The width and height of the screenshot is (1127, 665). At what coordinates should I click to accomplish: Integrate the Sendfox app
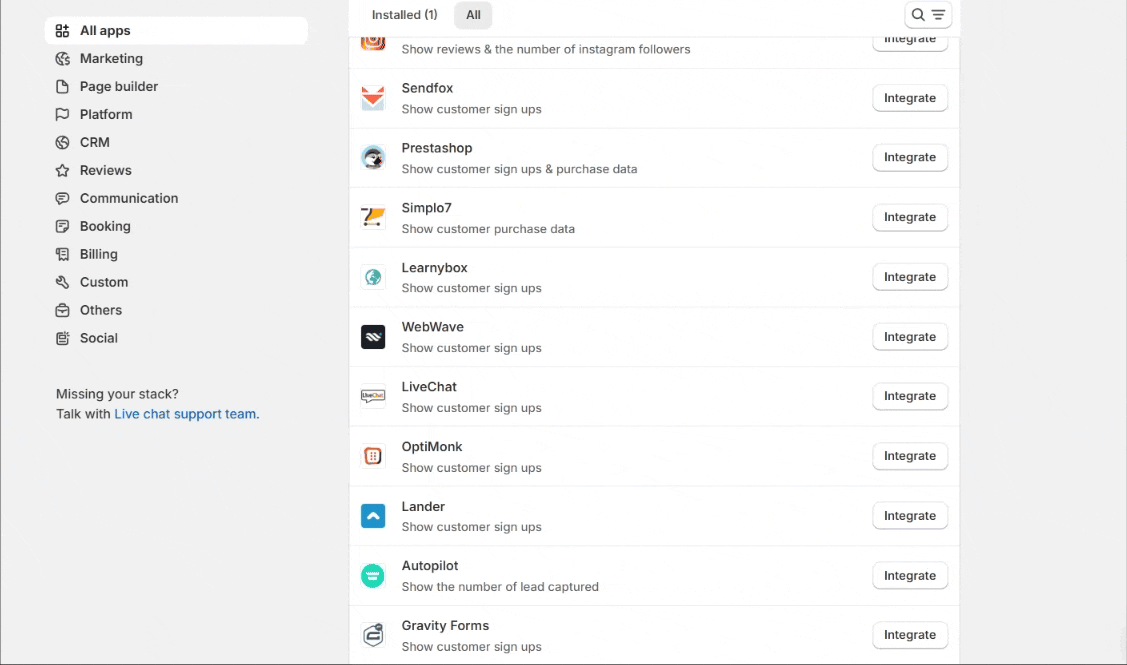tap(909, 98)
